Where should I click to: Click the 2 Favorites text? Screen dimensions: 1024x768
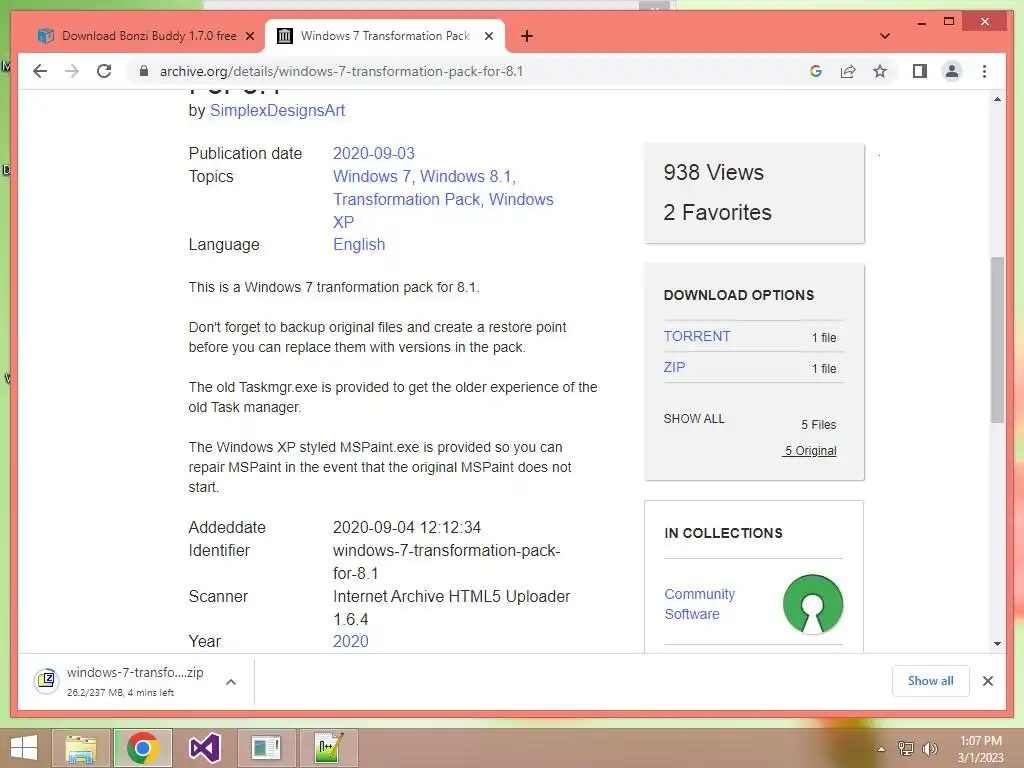[717, 212]
